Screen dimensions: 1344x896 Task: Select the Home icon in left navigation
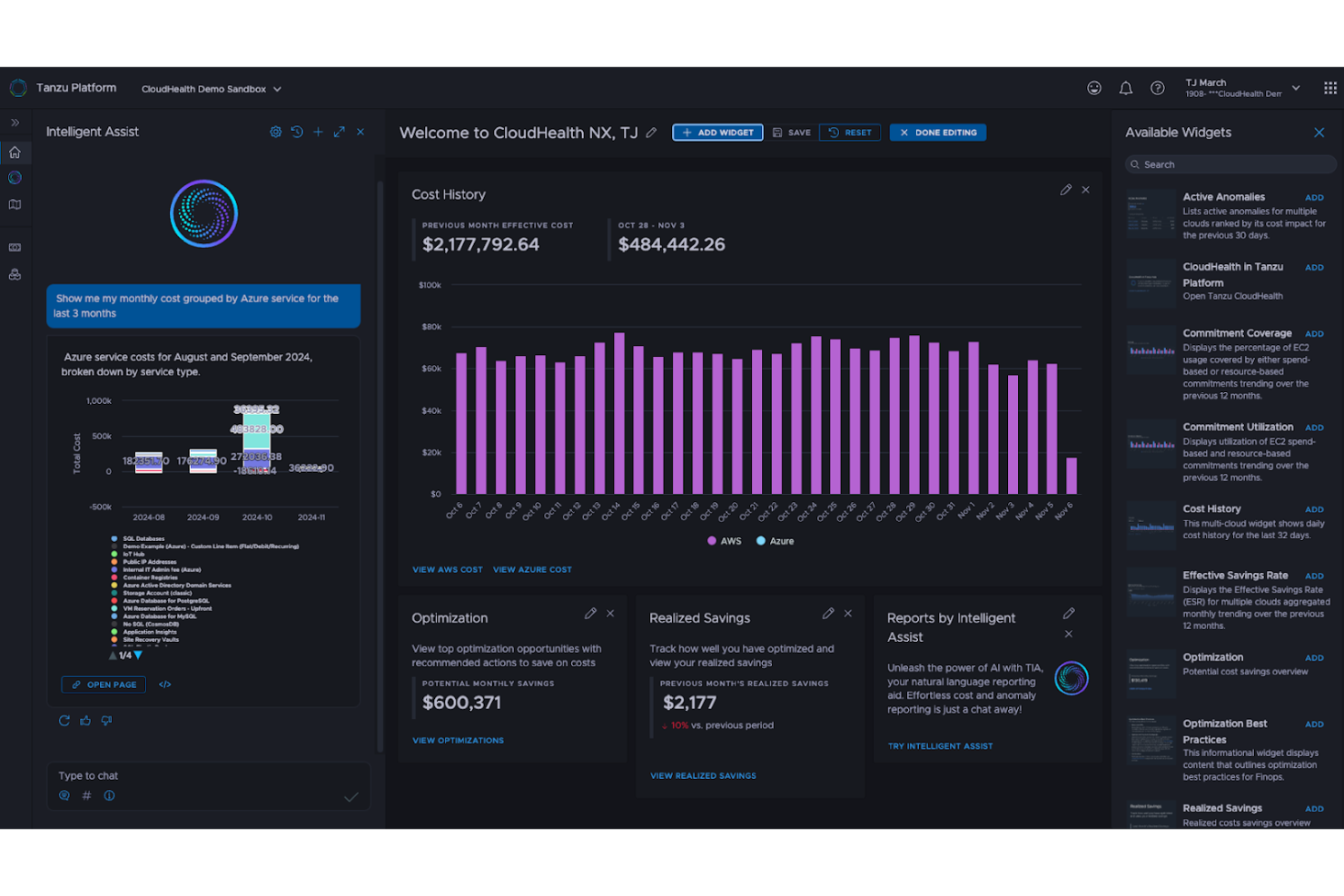point(15,153)
